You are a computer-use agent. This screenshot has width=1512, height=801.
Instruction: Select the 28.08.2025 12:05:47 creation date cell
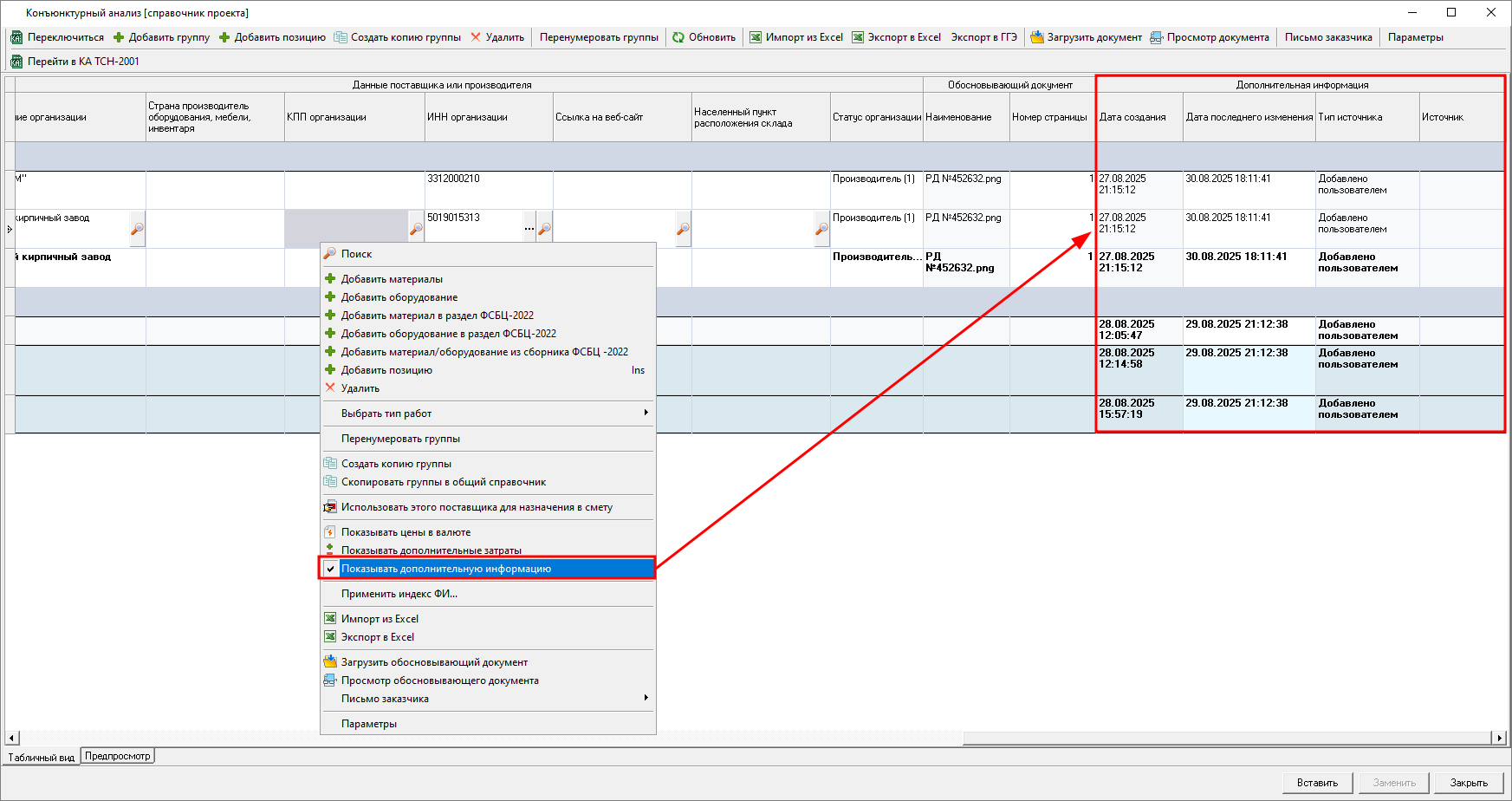click(1139, 331)
